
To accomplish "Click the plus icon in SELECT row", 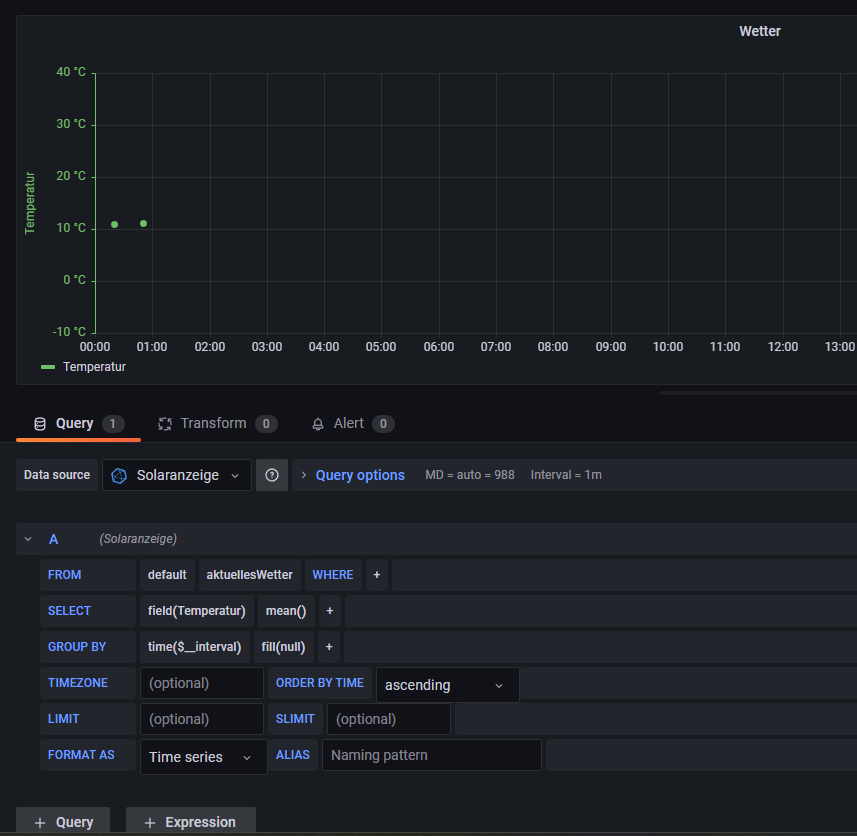I will click(x=329, y=611).
